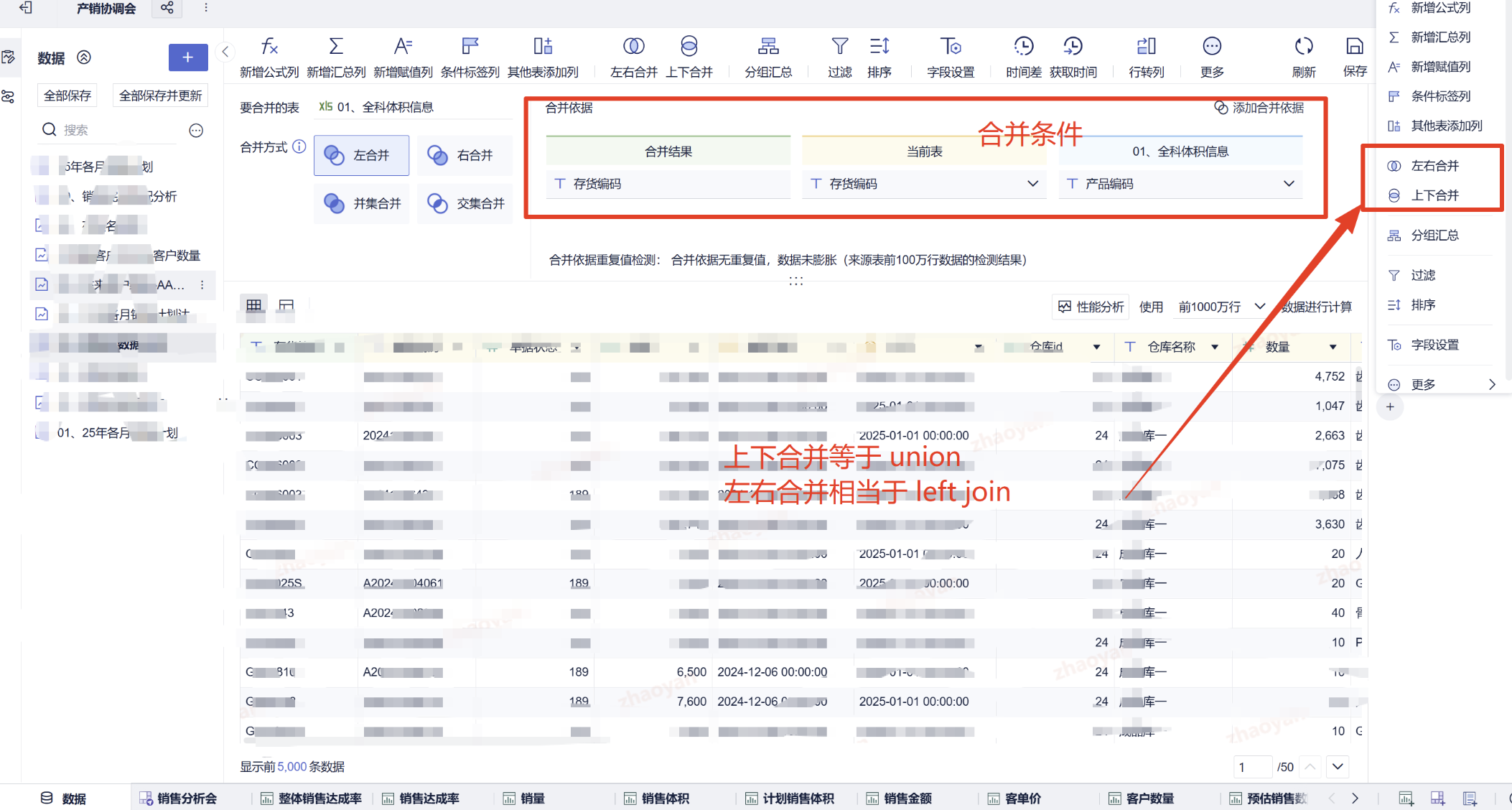This screenshot has height=810, width=1512.
Task: Click the 刷新 refresh icon
Action: pyautogui.click(x=1304, y=47)
